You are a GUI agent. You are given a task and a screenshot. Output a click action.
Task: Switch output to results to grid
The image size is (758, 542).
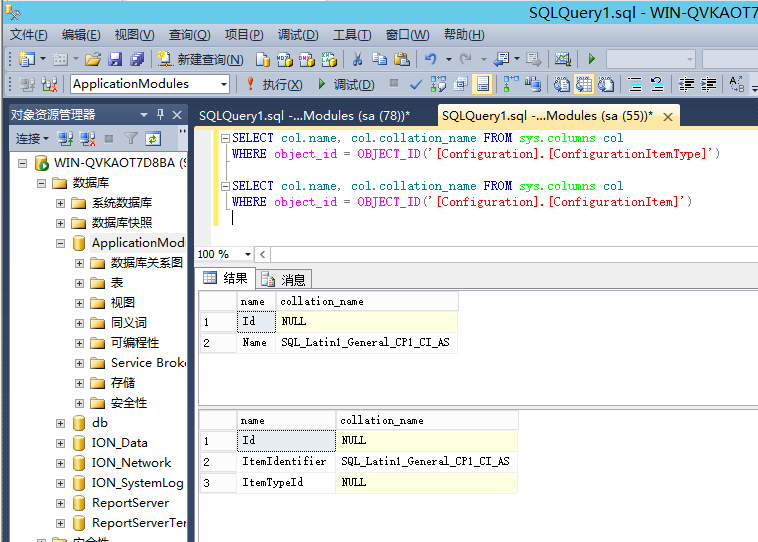coord(584,85)
